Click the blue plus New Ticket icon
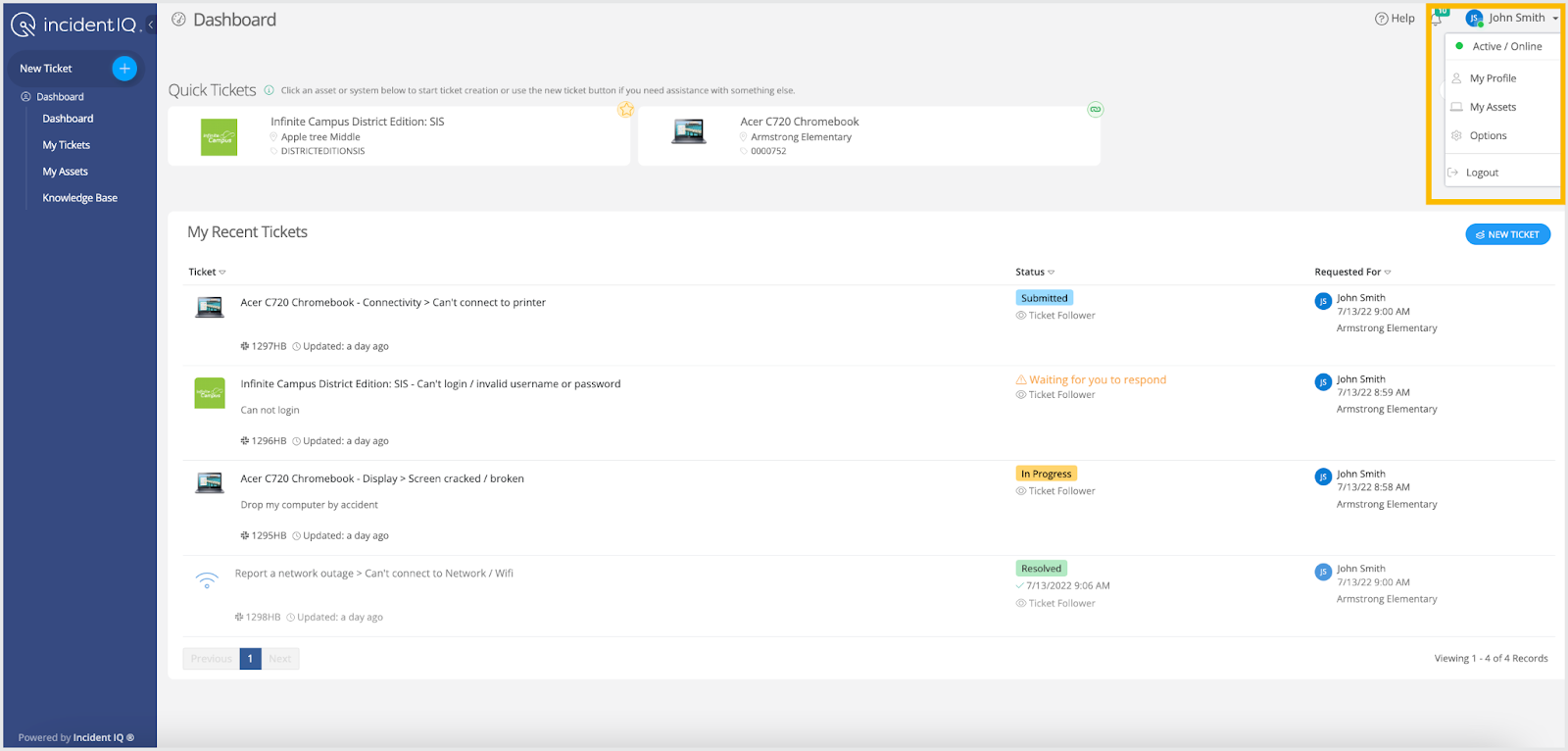Screen dimensions: 1568x751 click(x=124, y=68)
